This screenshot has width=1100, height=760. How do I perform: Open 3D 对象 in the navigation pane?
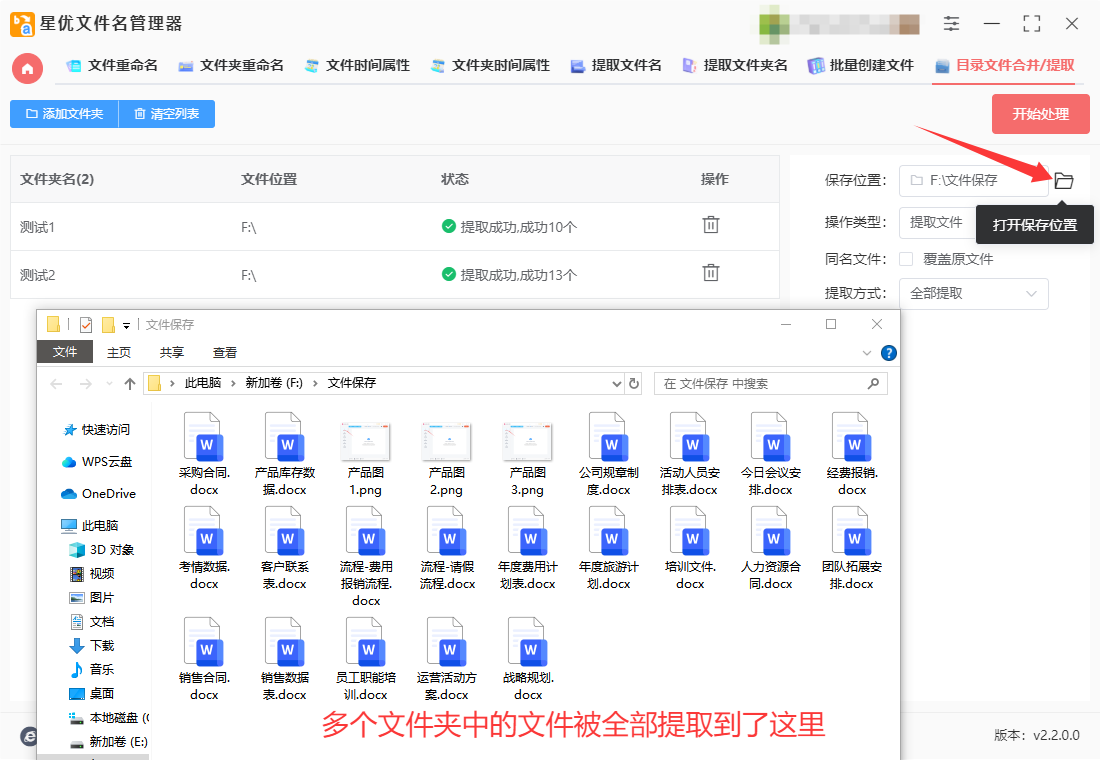[x=102, y=549]
